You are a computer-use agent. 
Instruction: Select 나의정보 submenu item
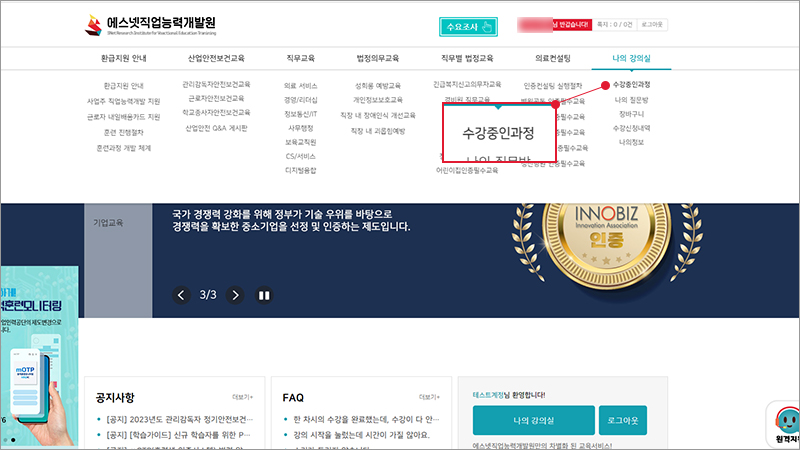[631, 142]
